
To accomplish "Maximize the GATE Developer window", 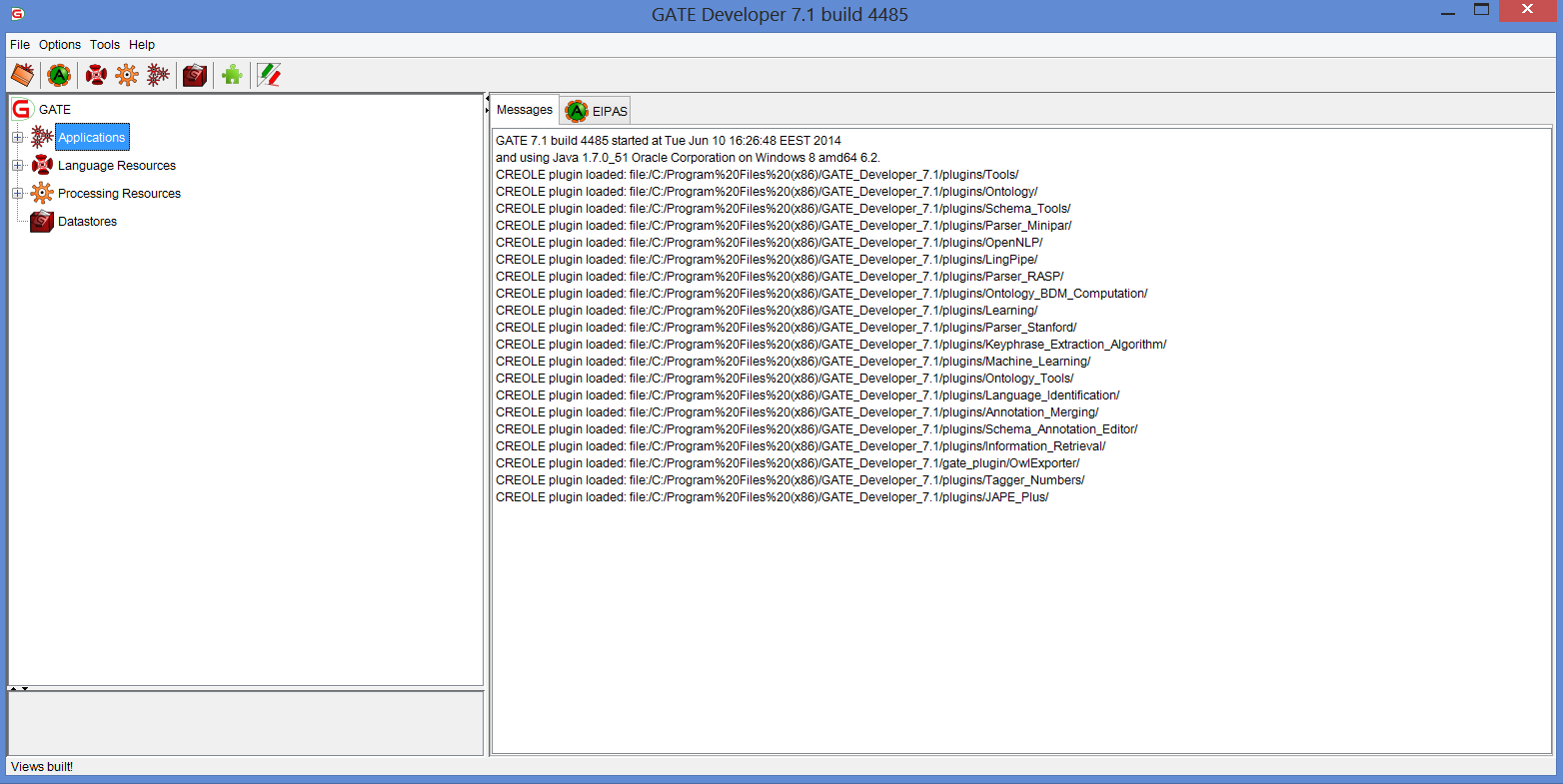I will pos(1482,10).
